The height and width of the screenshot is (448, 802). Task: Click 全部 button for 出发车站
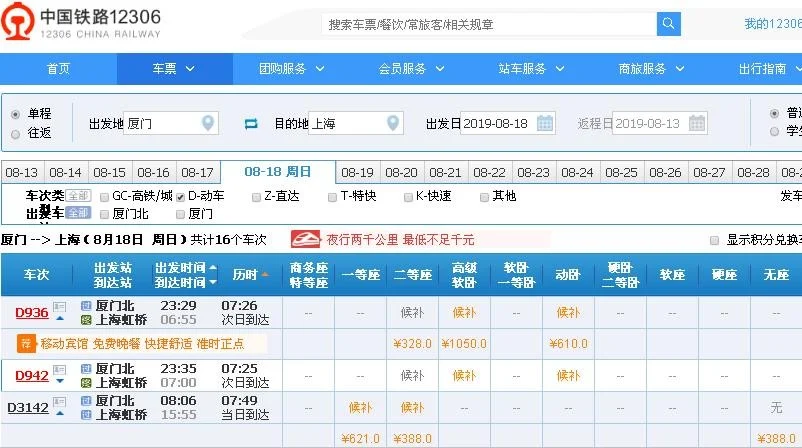pyautogui.click(x=79, y=213)
